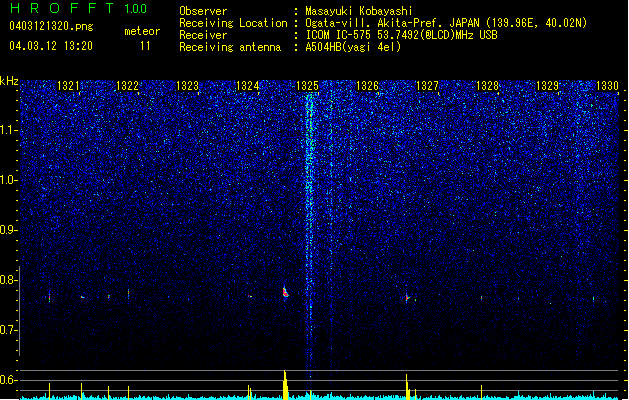Click the 1.1 kHz frequency label
629x400 pixels.
[9, 130]
